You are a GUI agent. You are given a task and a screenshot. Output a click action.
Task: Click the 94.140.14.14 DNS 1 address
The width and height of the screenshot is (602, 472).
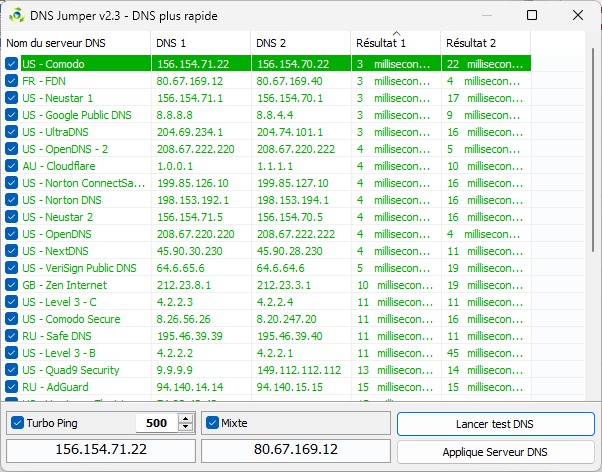pyautogui.click(x=190, y=387)
